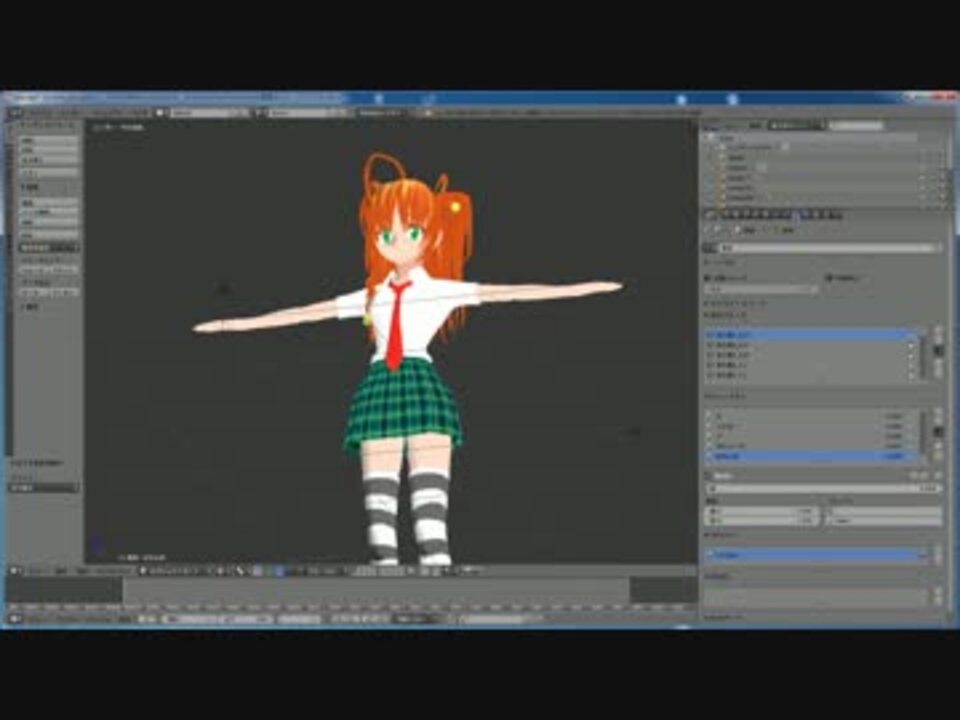
Task: Open shape key specials dark arrow button
Action: pyautogui.click(x=939, y=432)
